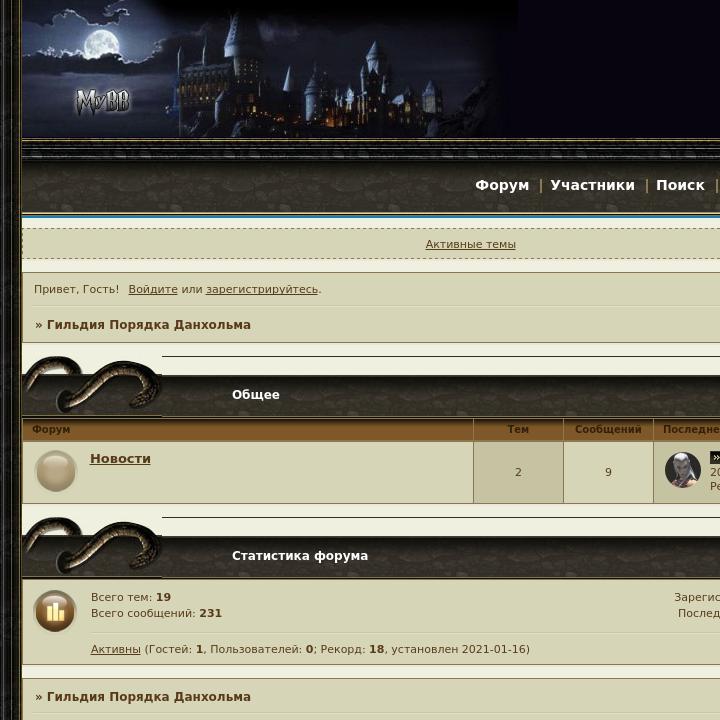720x720 pixels.
Task: Open the bottom Гильдия Порядка Данхольма breadcrumb
Action: 149,697
